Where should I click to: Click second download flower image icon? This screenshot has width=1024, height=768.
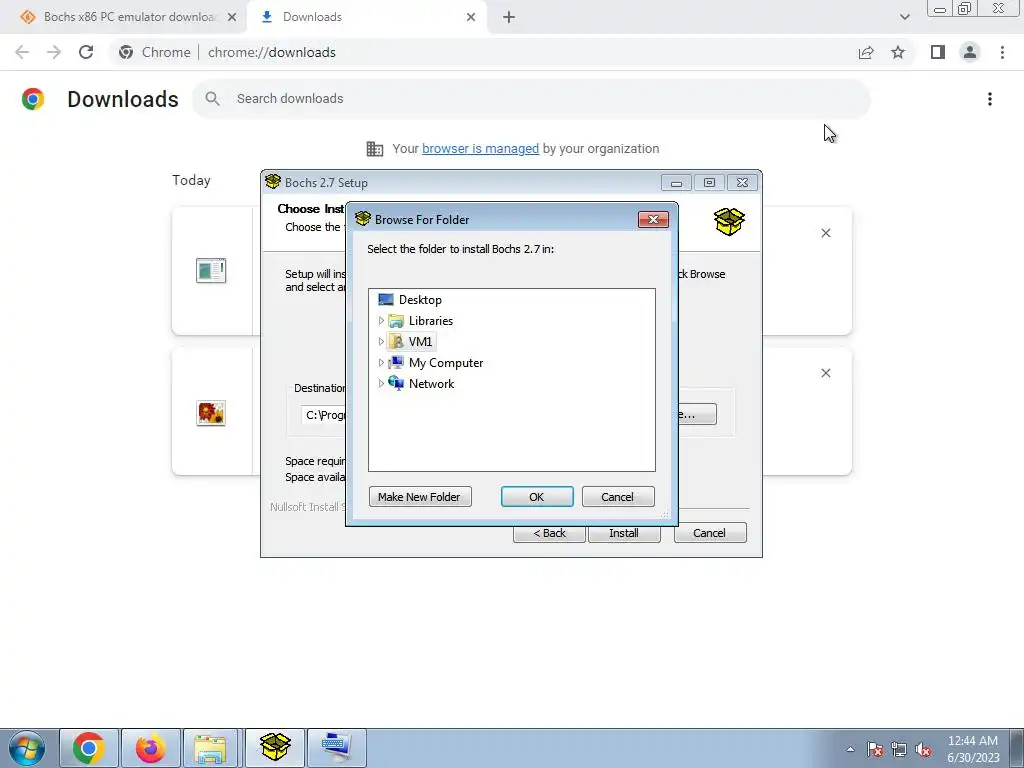click(x=211, y=413)
